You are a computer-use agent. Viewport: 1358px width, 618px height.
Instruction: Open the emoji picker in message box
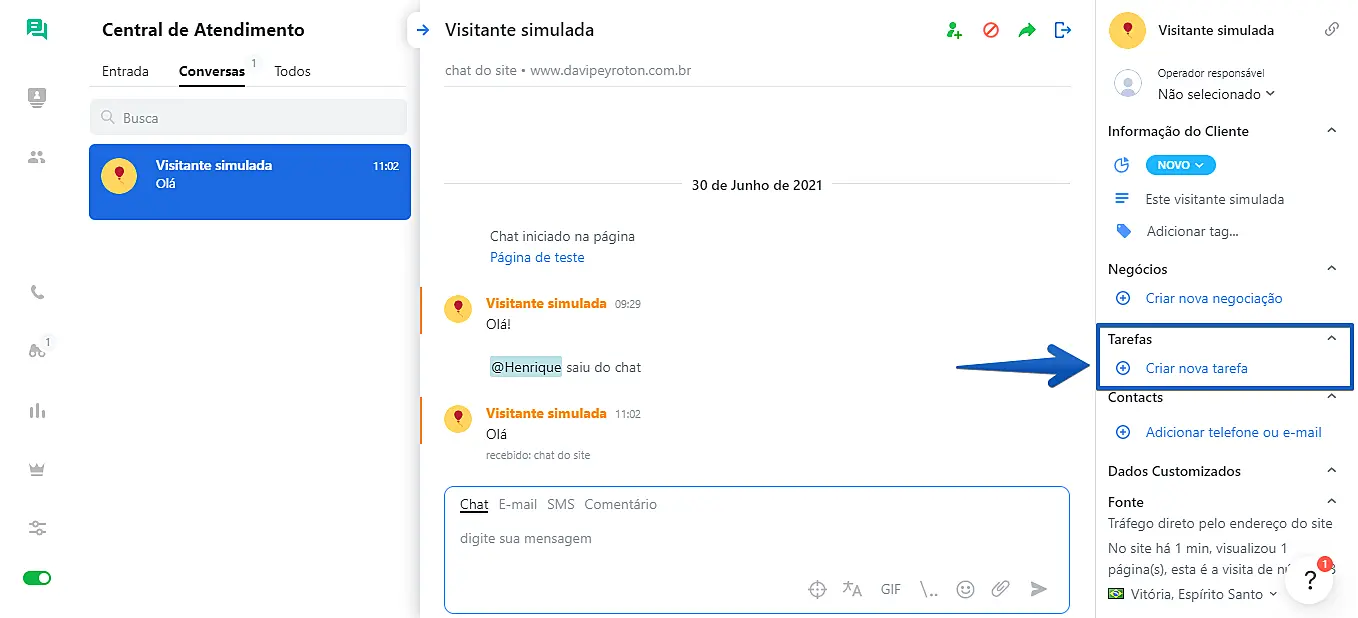click(965, 589)
